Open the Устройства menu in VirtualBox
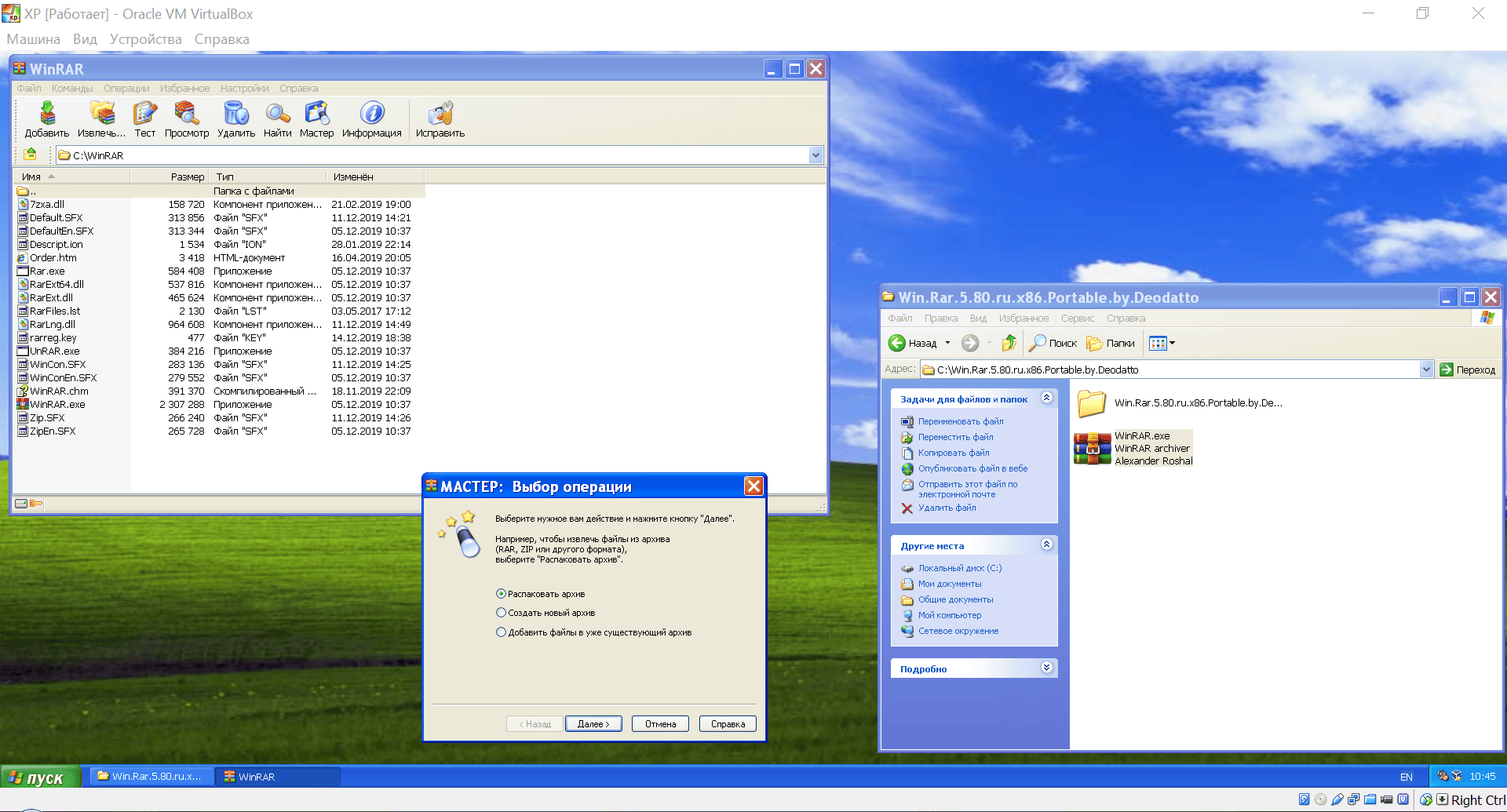The image size is (1507, 812). (x=145, y=39)
